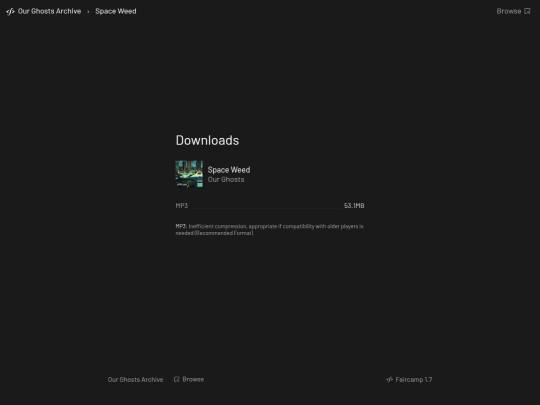Open the Space Weed album cover thumbnail

tap(189, 174)
